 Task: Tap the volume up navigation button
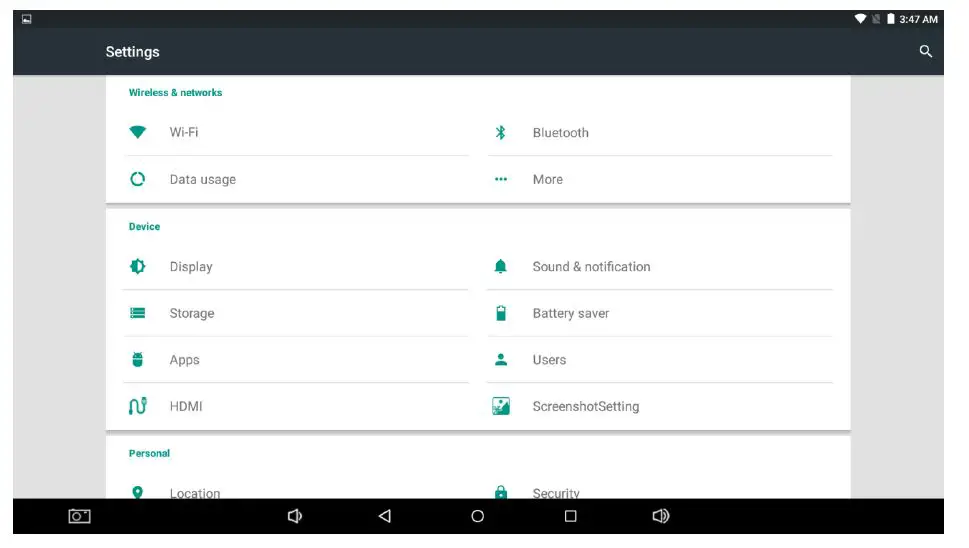(661, 516)
